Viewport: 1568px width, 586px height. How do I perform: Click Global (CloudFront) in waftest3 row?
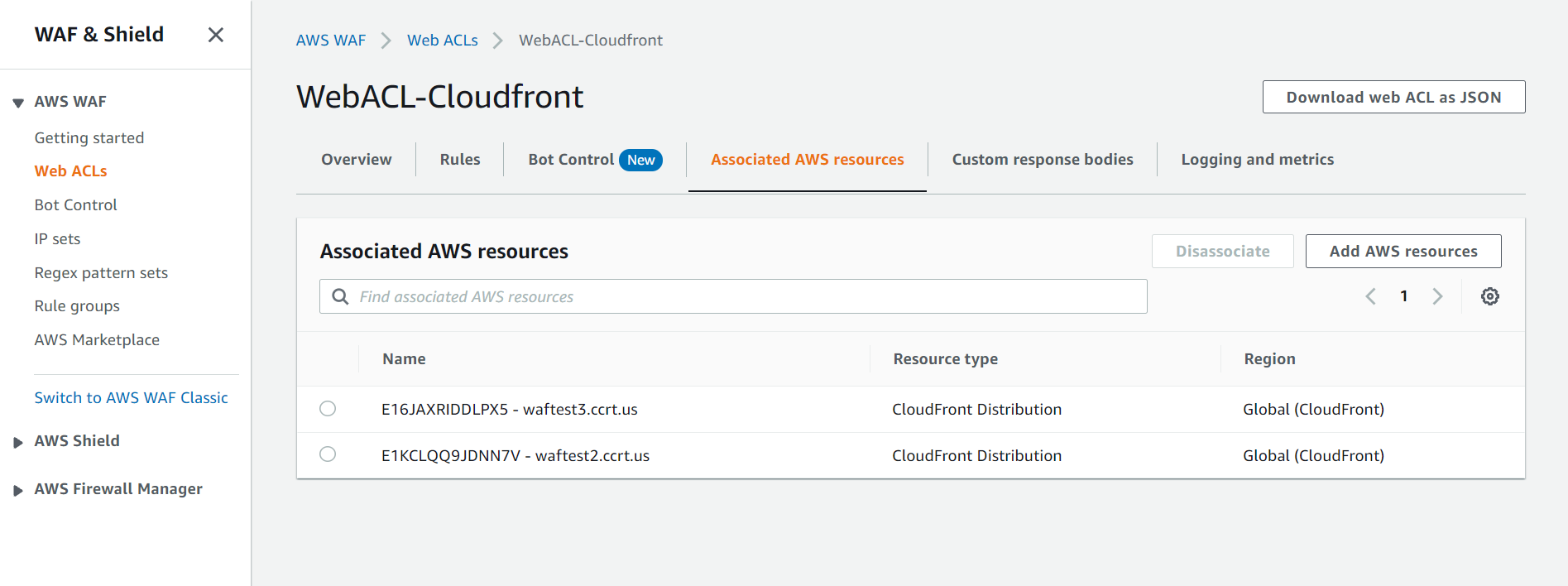(x=1313, y=409)
